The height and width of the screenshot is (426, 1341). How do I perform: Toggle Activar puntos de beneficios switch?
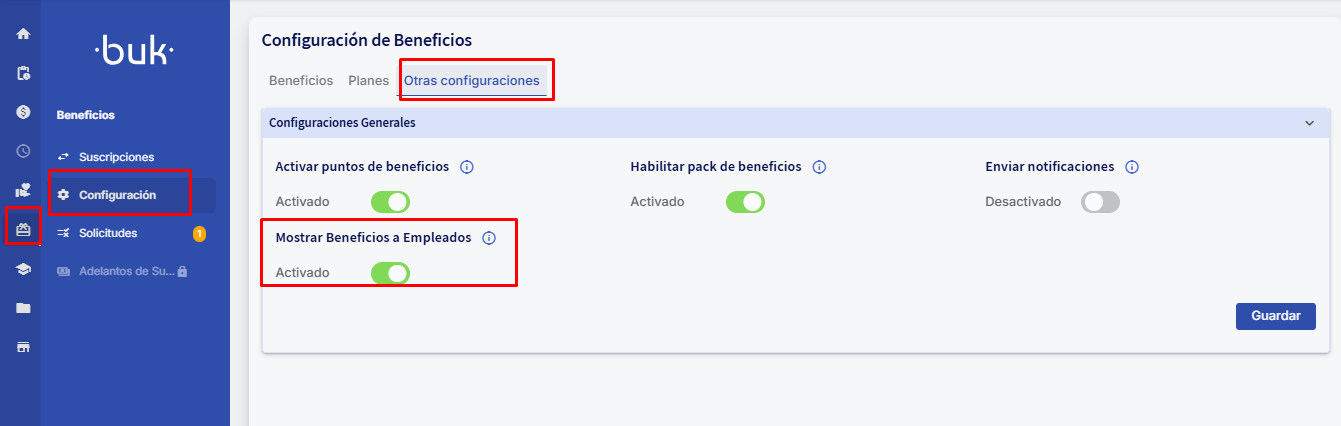[x=390, y=202]
